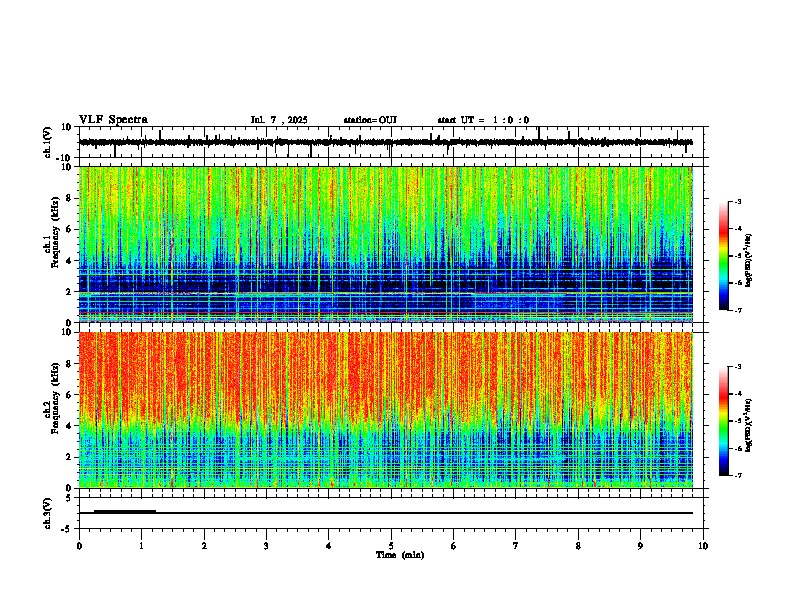Image resolution: width=792 pixels, height=612 pixels.
Task: Click the ch.1 waveform trace panel
Action: tap(391, 142)
